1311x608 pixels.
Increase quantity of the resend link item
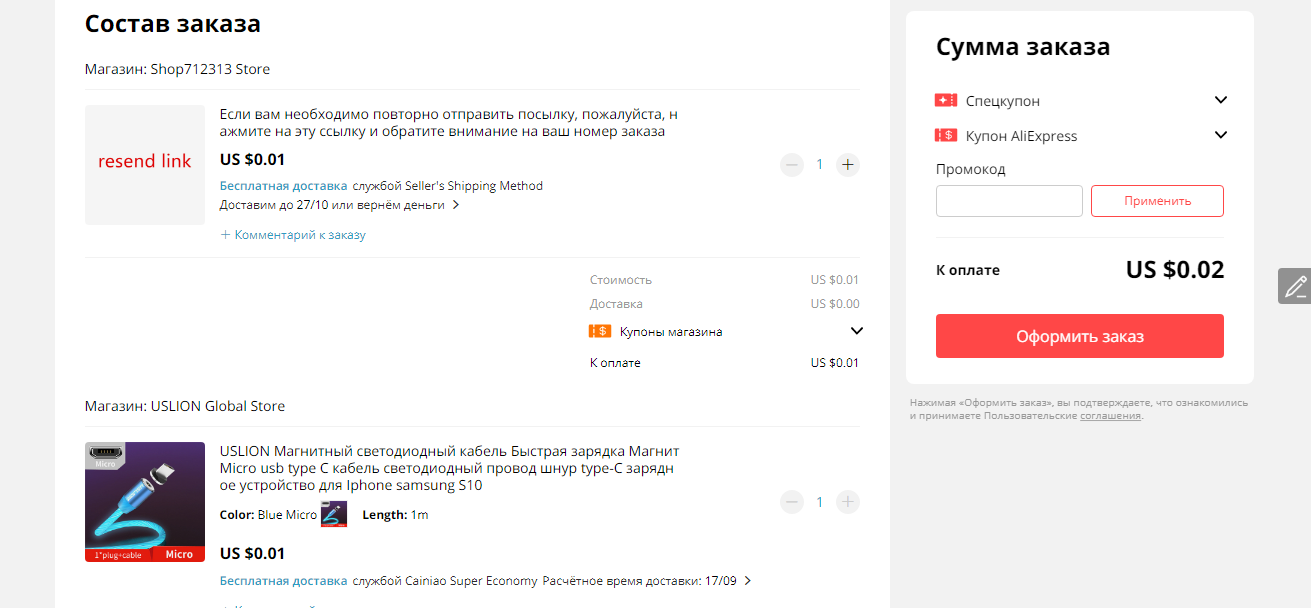[848, 165]
